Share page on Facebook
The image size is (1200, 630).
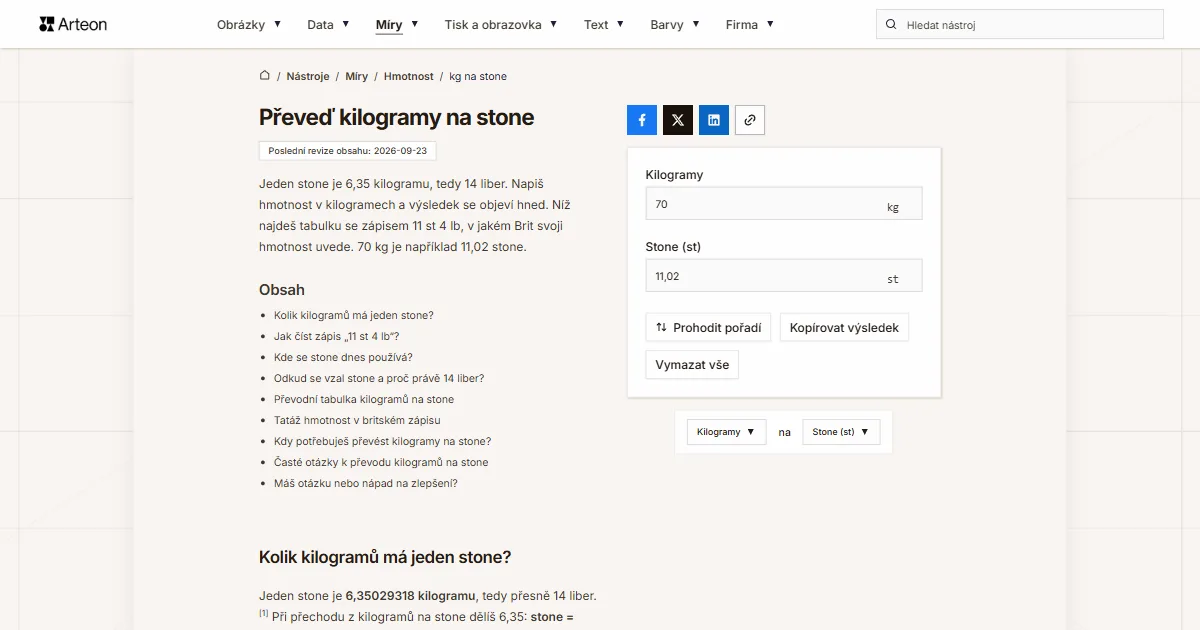point(642,120)
